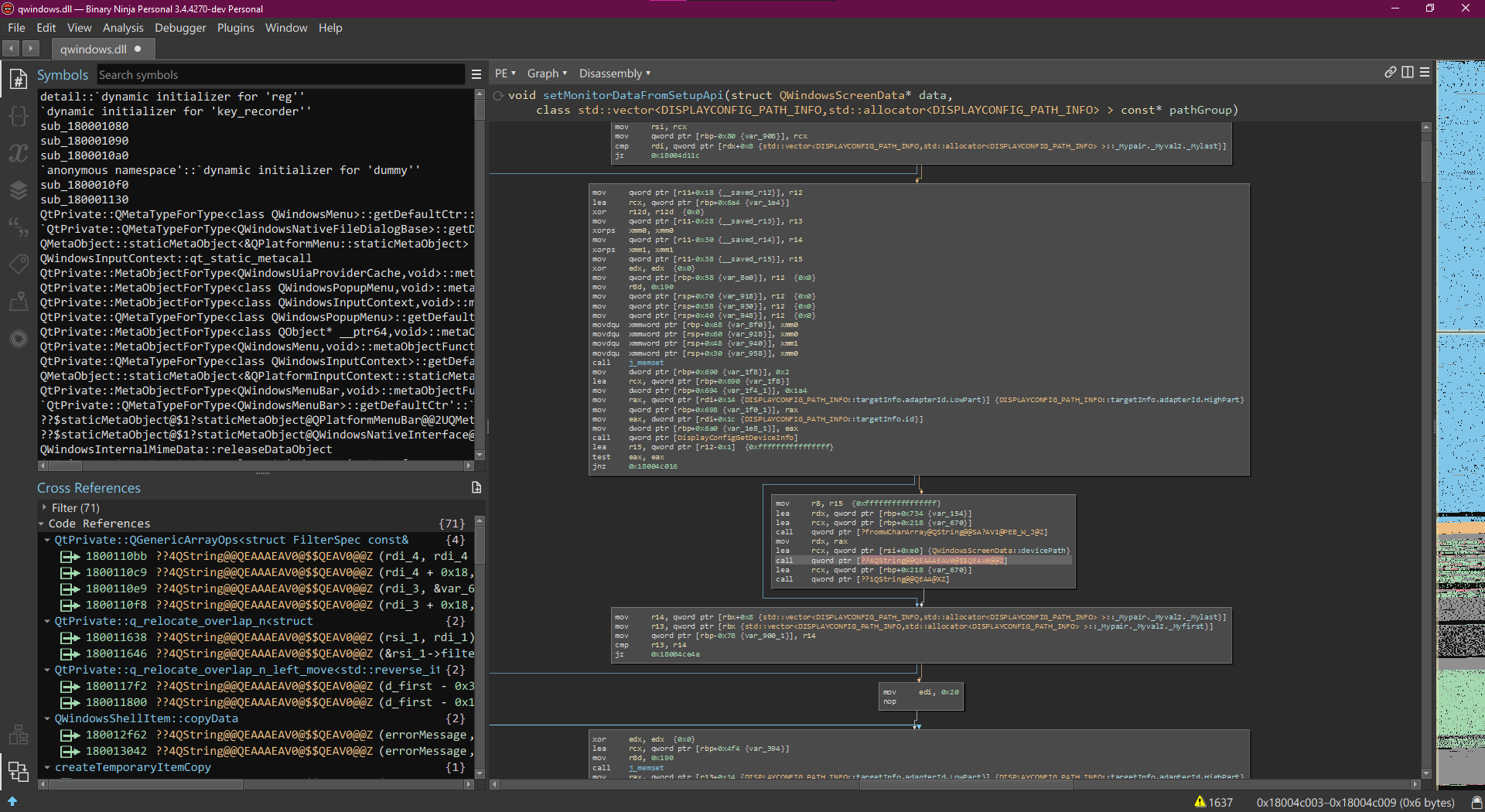Click the split pane icon

1408,73
